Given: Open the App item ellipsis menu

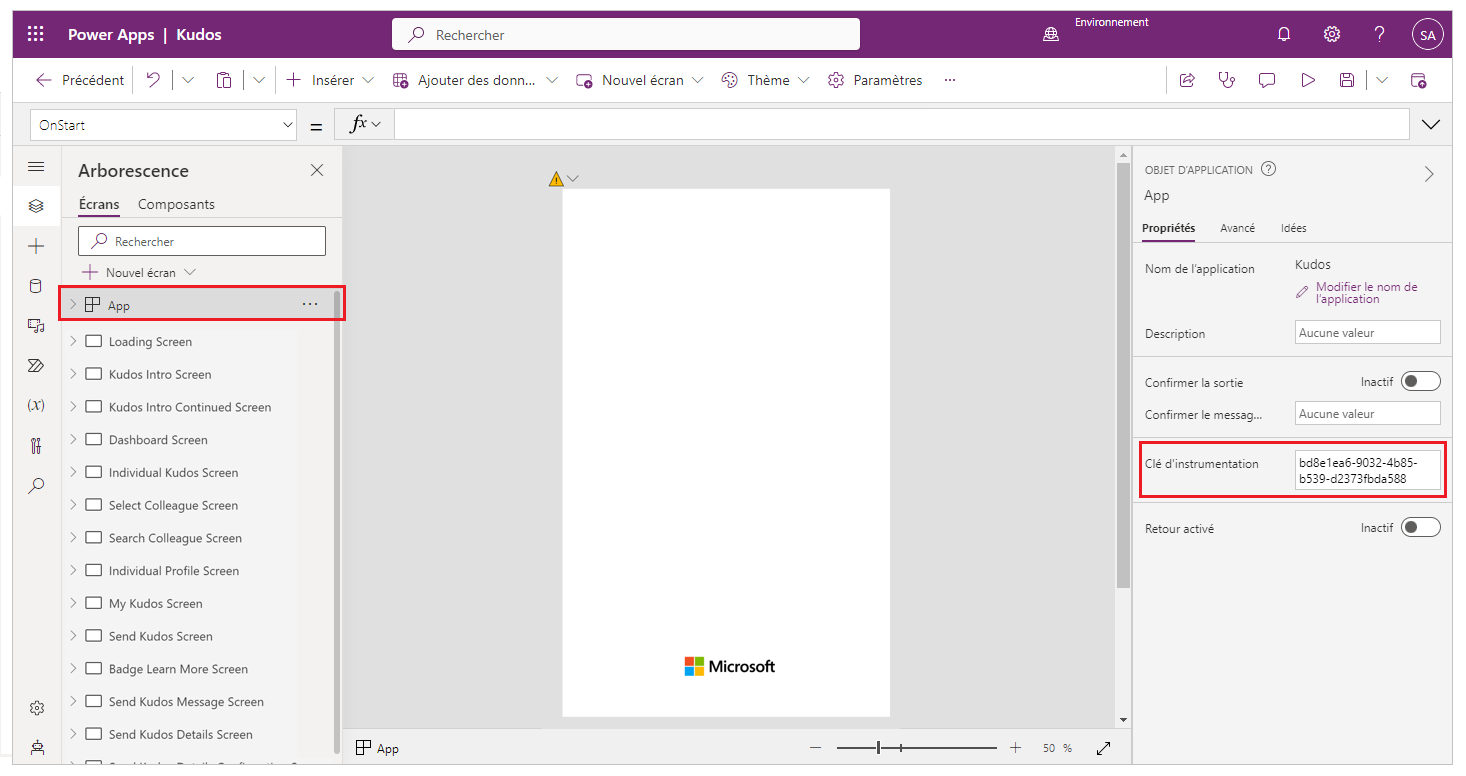Looking at the screenshot, I should [x=310, y=304].
